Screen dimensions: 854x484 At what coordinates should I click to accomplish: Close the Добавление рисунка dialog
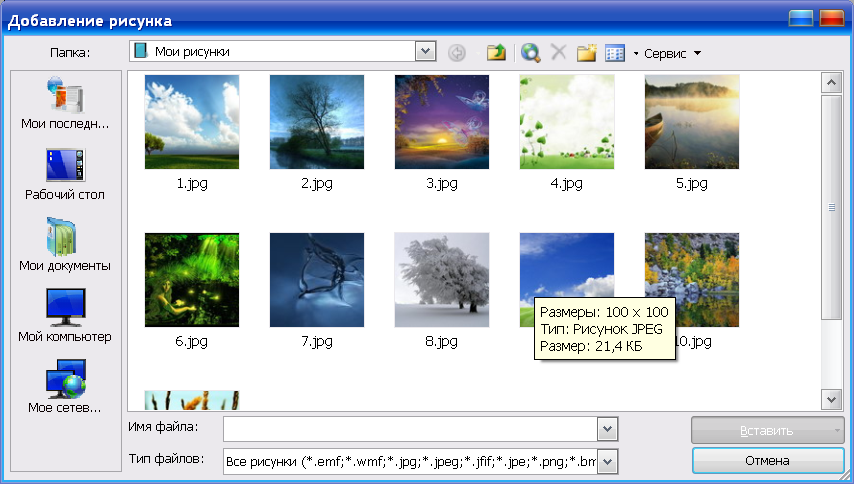pyautogui.click(x=832, y=18)
